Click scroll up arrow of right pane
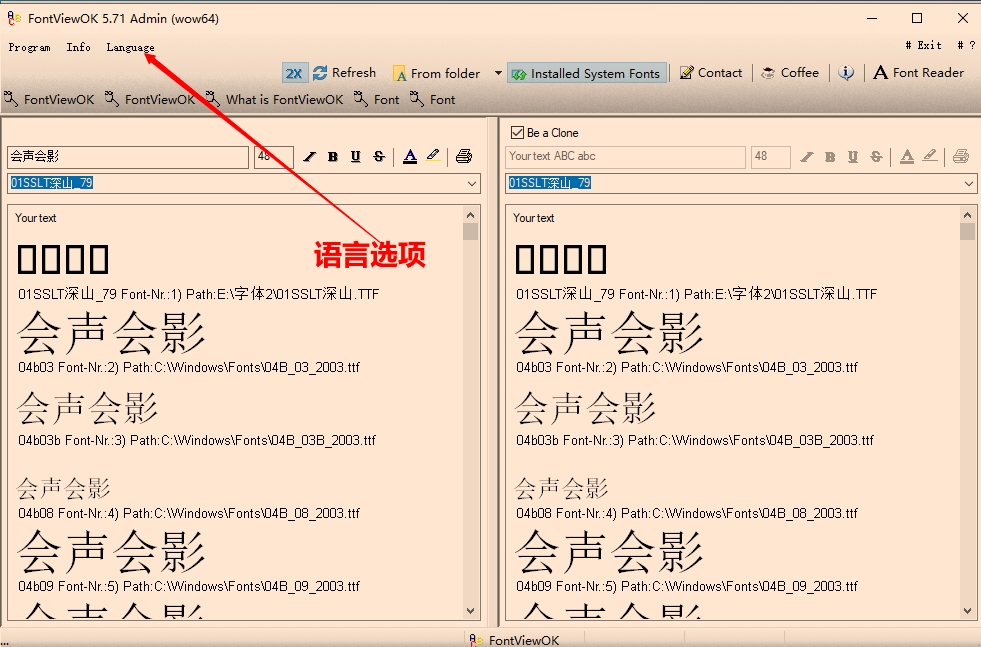The width and height of the screenshot is (981, 647). 967,215
